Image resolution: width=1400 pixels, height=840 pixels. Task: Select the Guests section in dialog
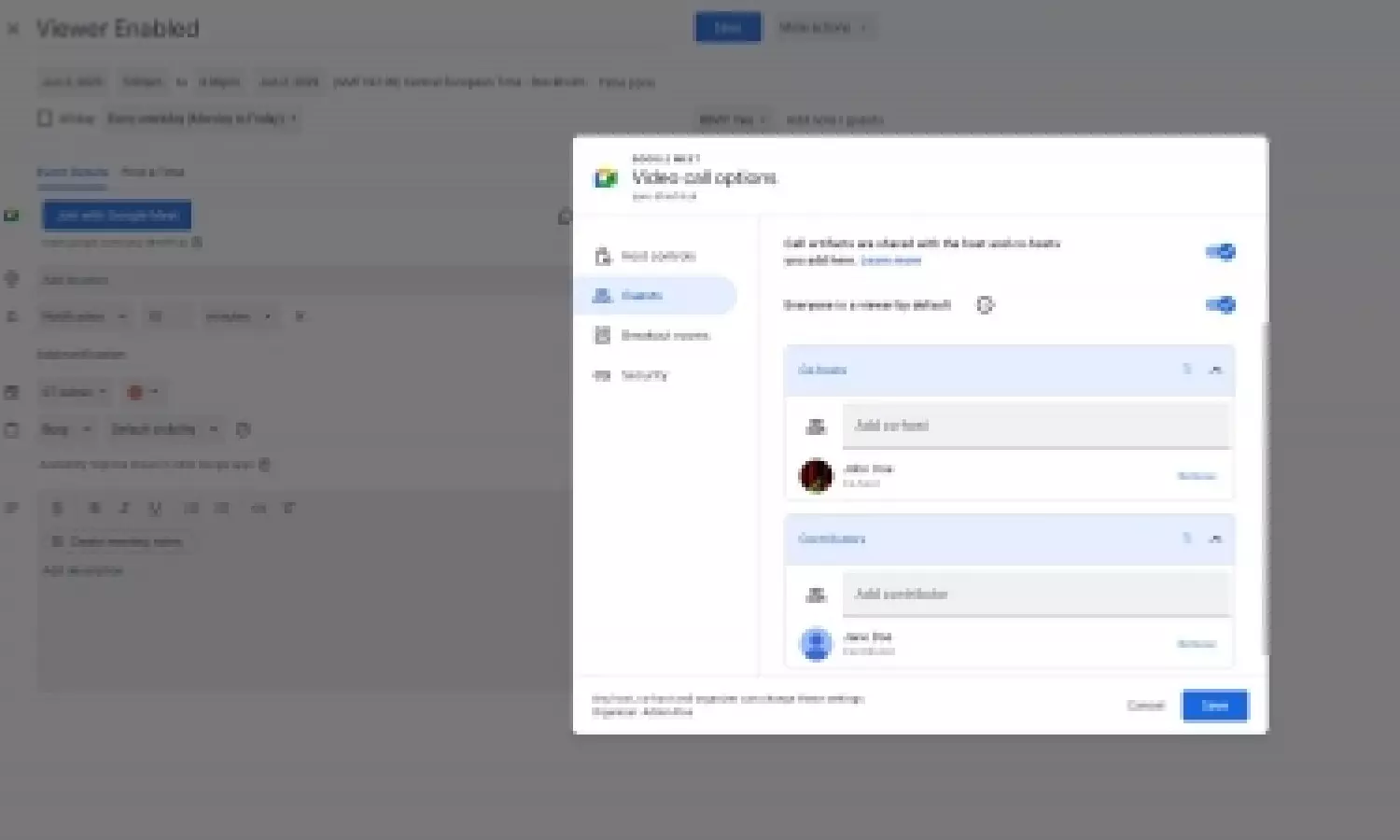(x=653, y=296)
